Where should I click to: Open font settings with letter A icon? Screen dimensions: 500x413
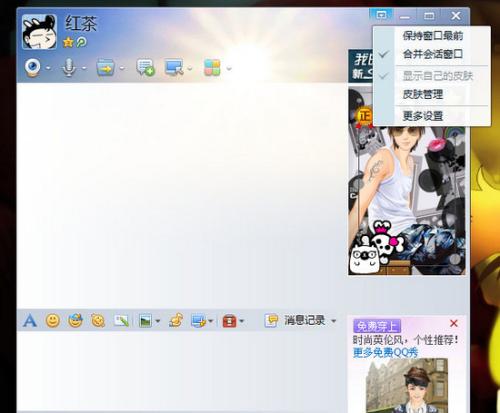(x=30, y=321)
